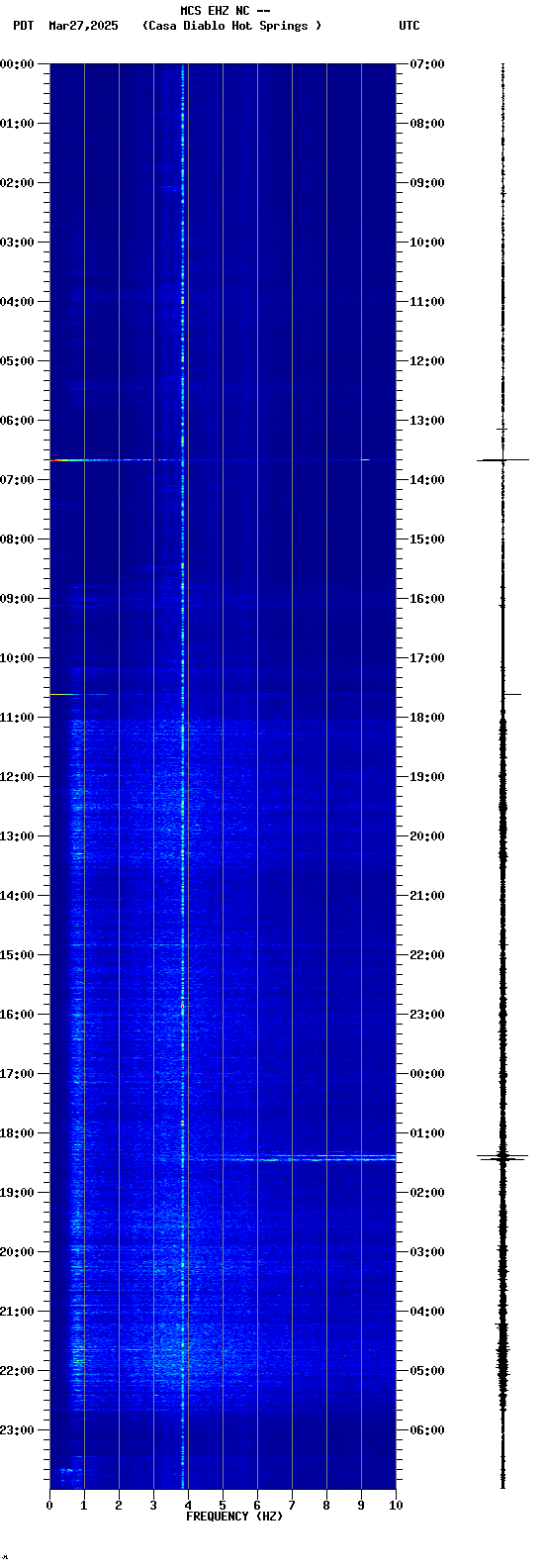Click the 09:00 label on PDT axis
Screen dimensions: 546x1568
[19, 599]
